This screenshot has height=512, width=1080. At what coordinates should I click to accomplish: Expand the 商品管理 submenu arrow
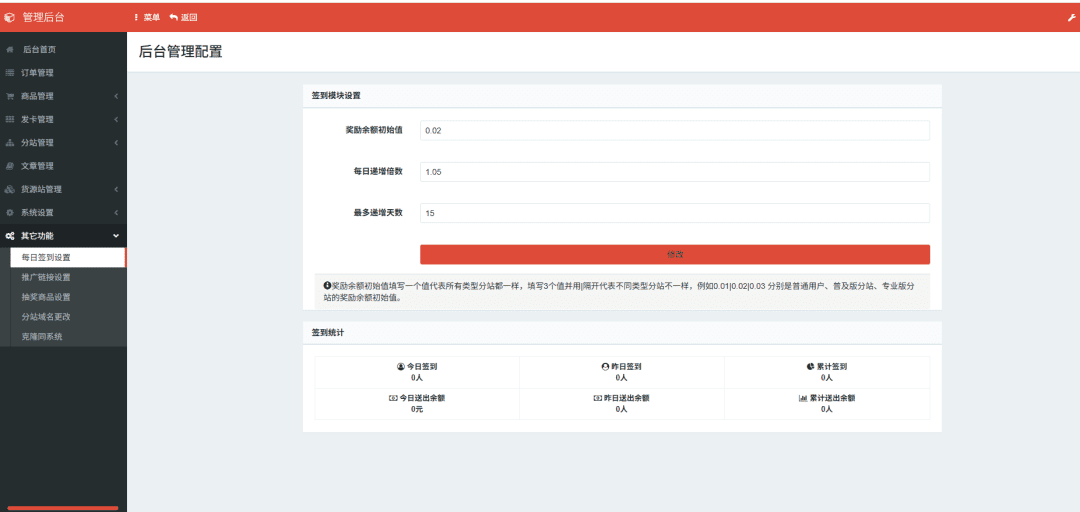click(116, 96)
